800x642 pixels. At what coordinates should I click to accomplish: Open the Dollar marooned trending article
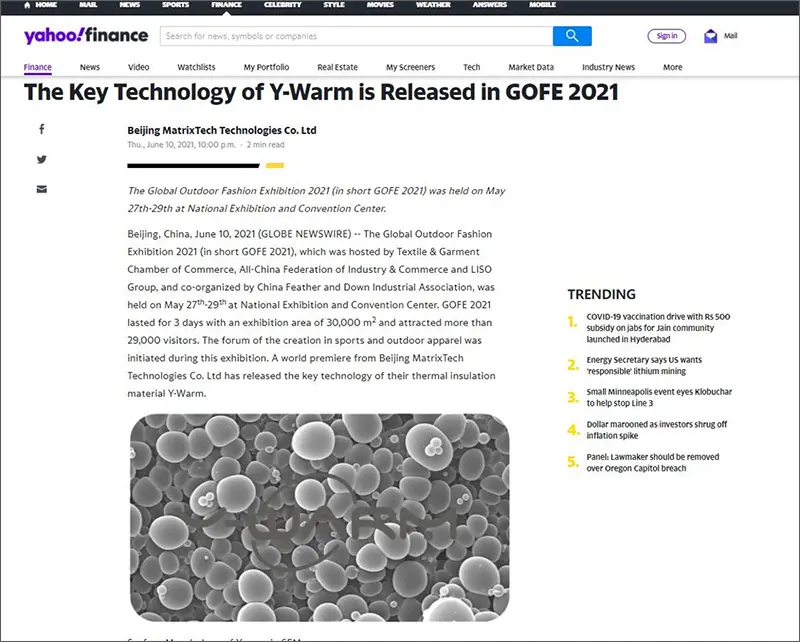pos(656,430)
